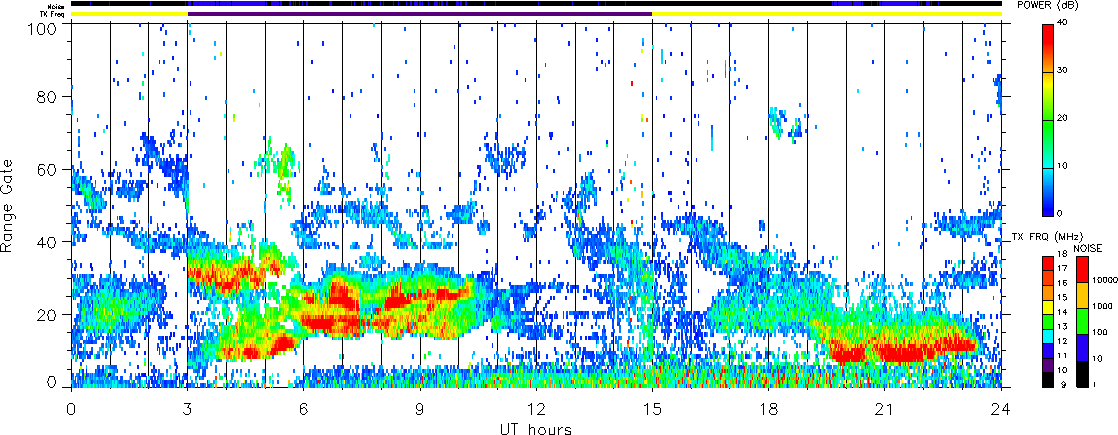Image resolution: width=1118 pixels, height=435 pixels.
Task: Click the Noise strip at the top of the plot
Action: (x=536, y=4)
